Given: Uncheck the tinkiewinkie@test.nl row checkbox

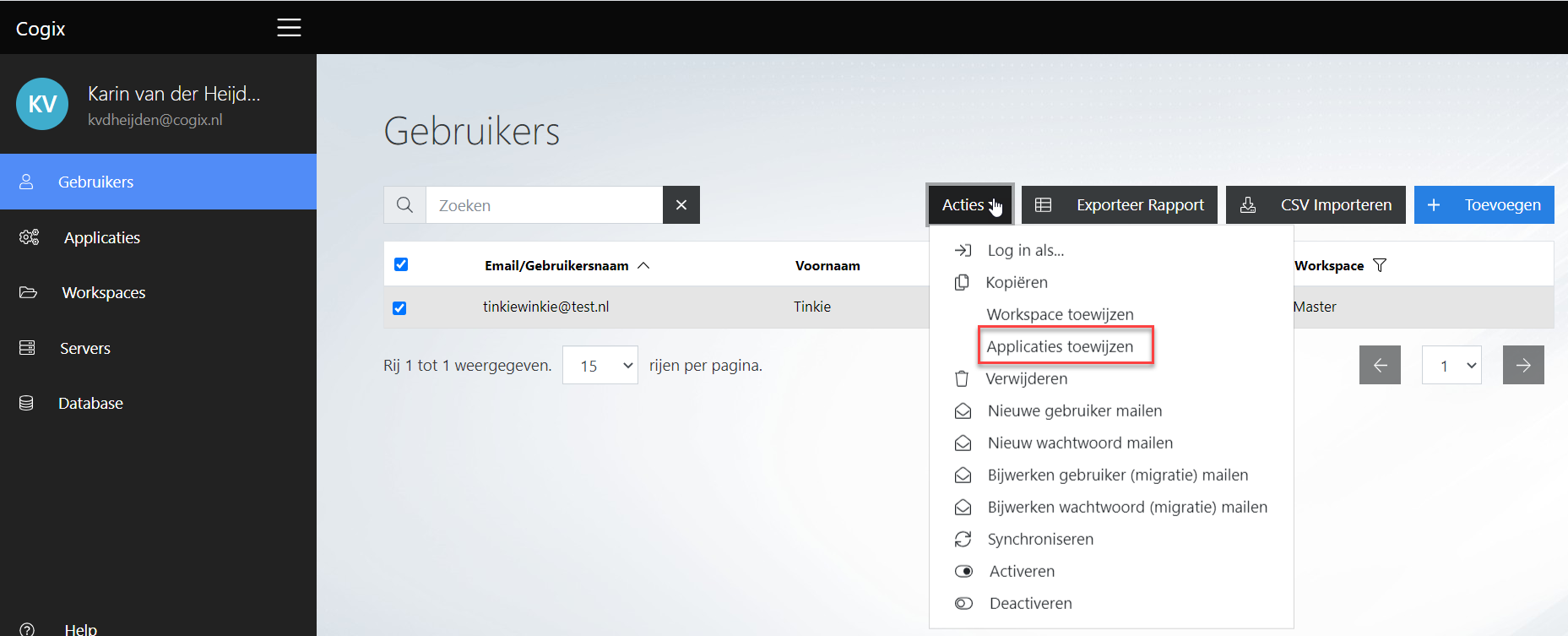Looking at the screenshot, I should (399, 308).
